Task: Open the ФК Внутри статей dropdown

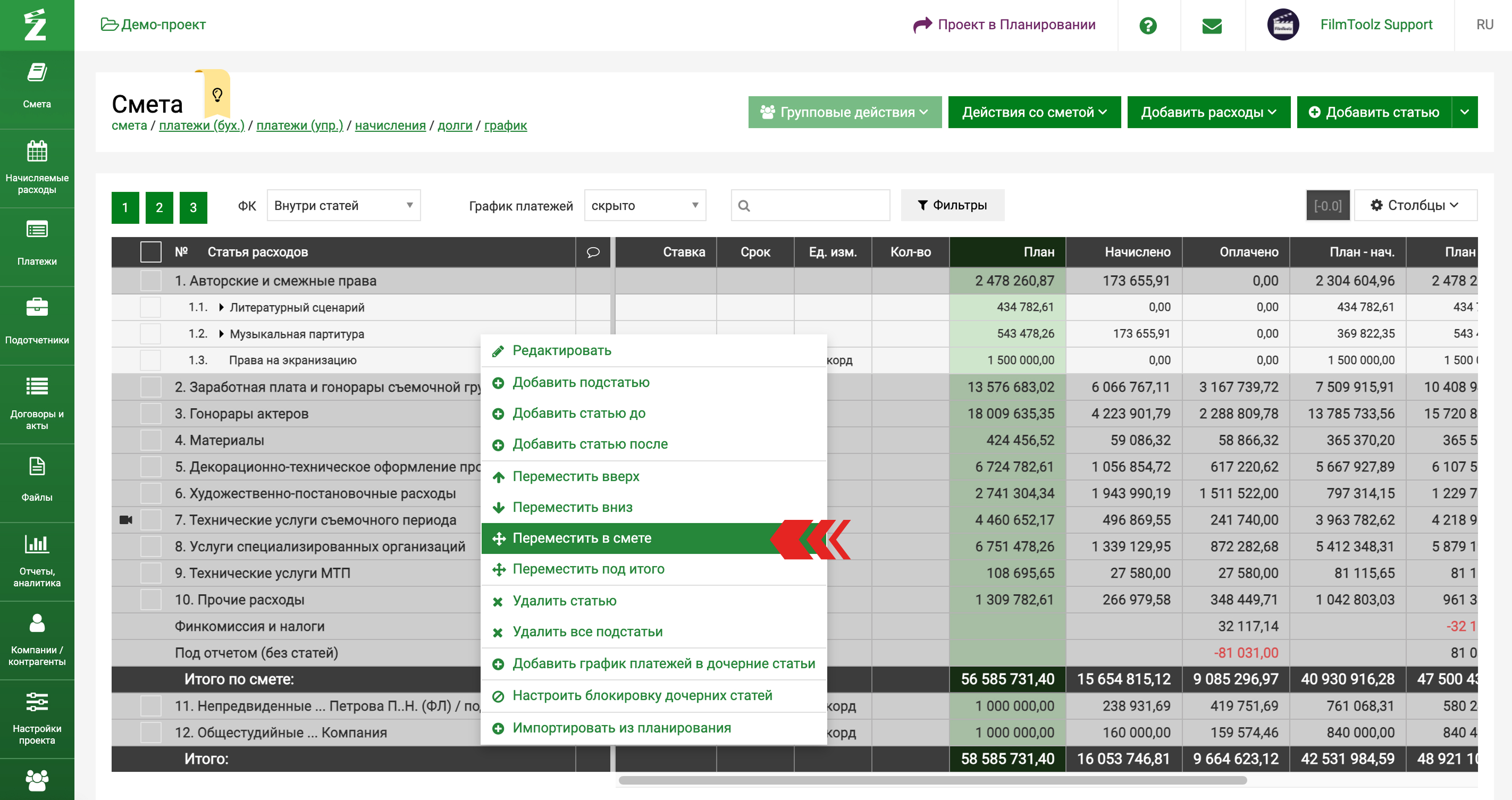Action: click(x=343, y=205)
